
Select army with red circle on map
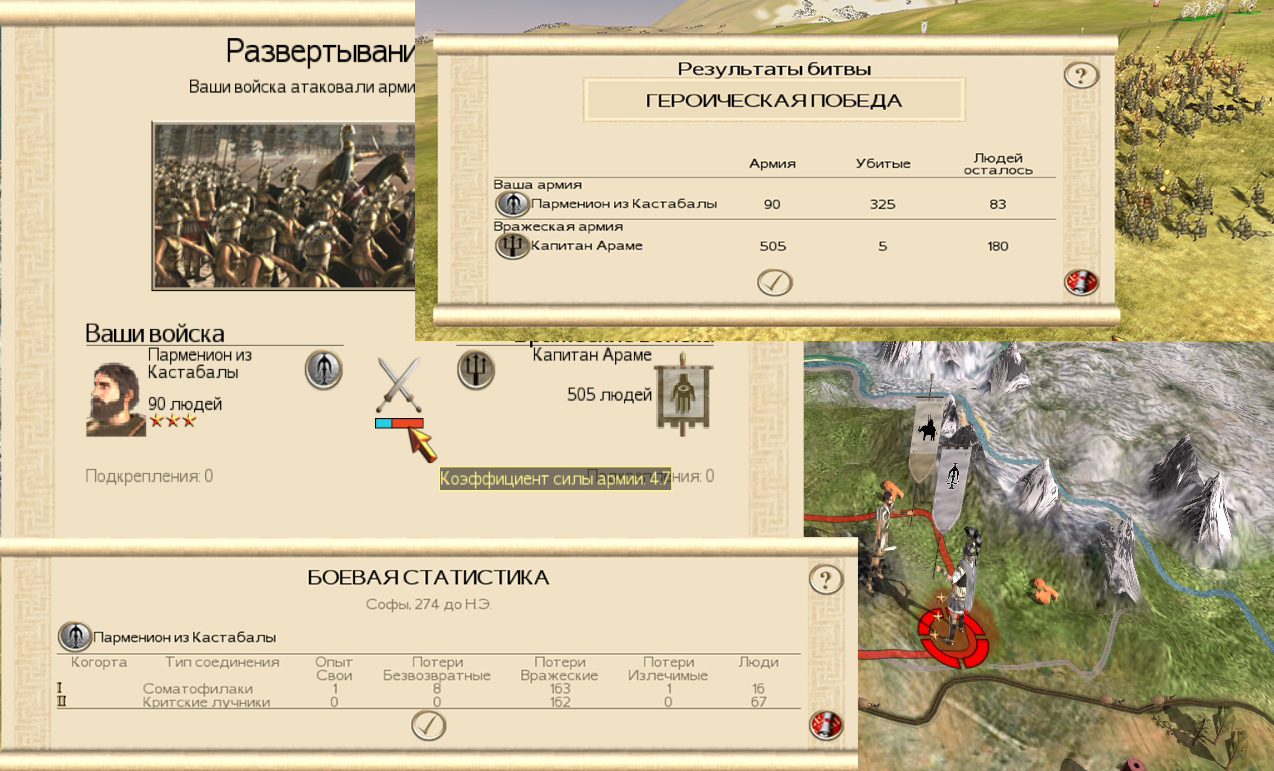954,642
